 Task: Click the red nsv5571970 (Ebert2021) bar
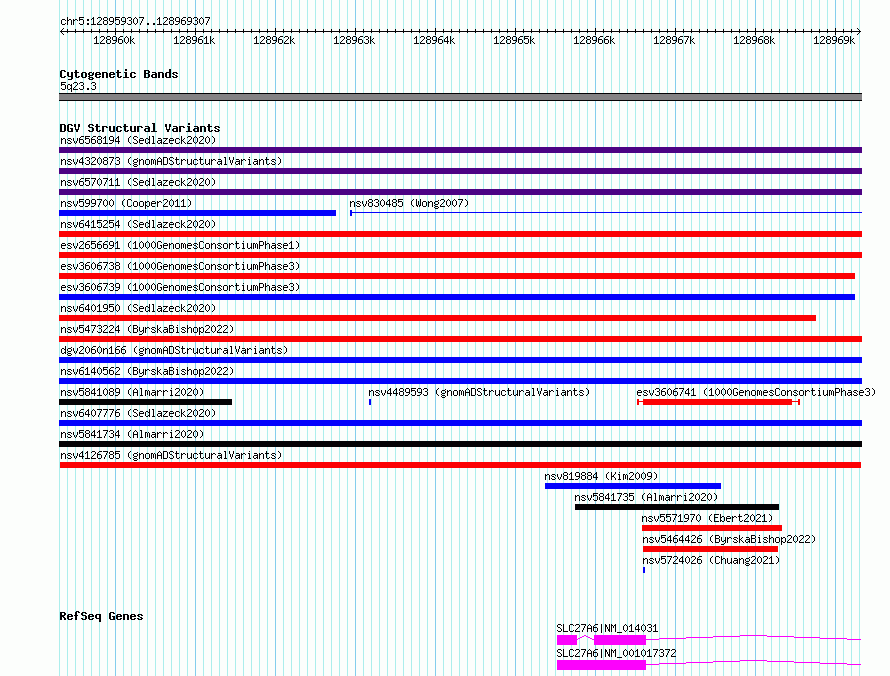(712, 528)
